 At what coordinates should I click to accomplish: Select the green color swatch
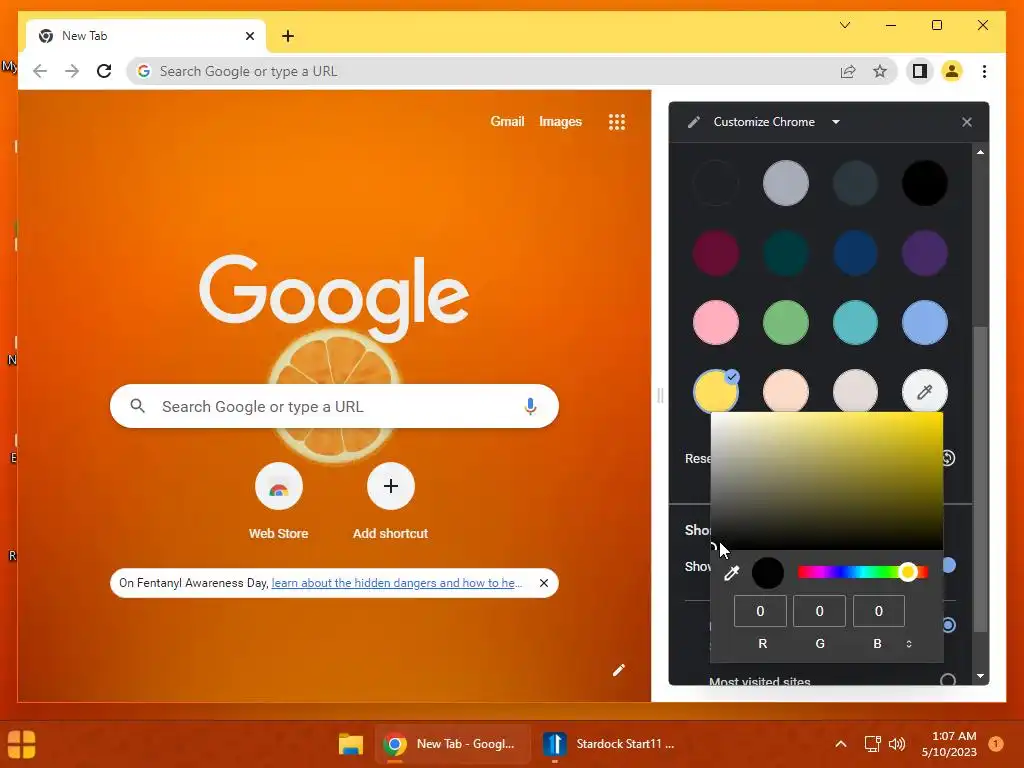786,322
